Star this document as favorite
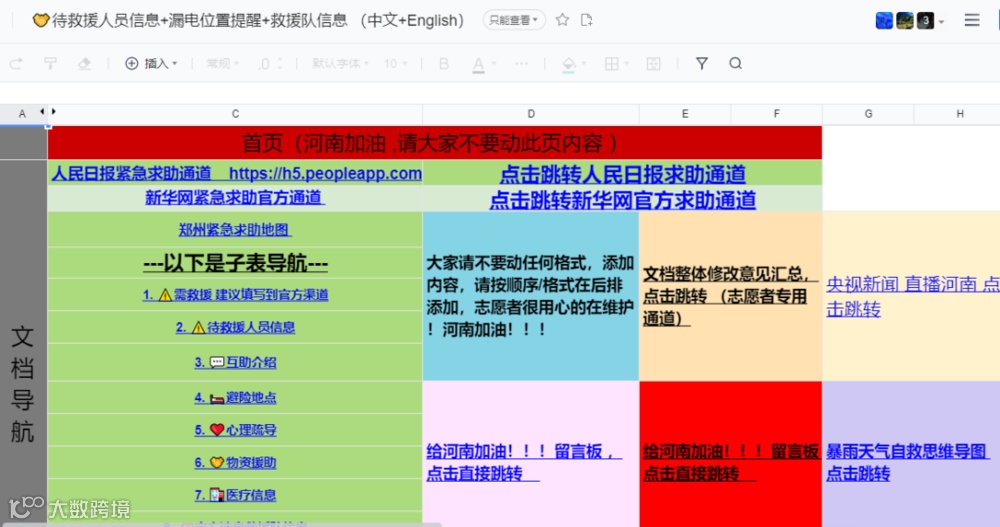Image resolution: width=1000 pixels, height=527 pixels. (562, 20)
